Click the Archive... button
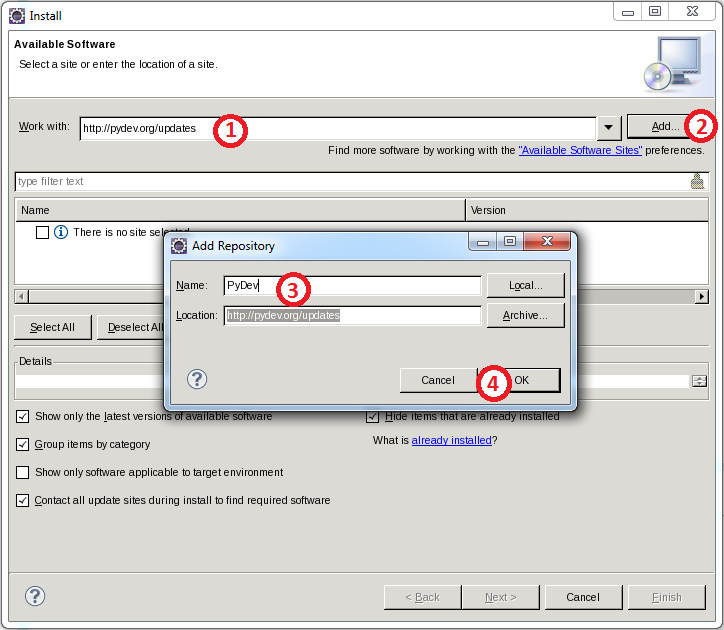The width and height of the screenshot is (724, 630). point(525,315)
